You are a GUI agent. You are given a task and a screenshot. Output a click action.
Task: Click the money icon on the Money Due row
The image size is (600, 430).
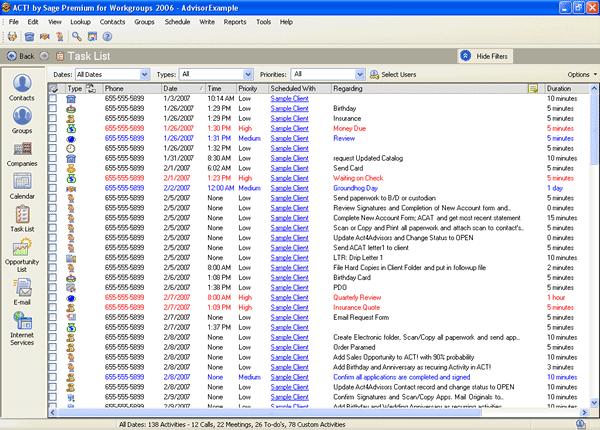(71, 129)
